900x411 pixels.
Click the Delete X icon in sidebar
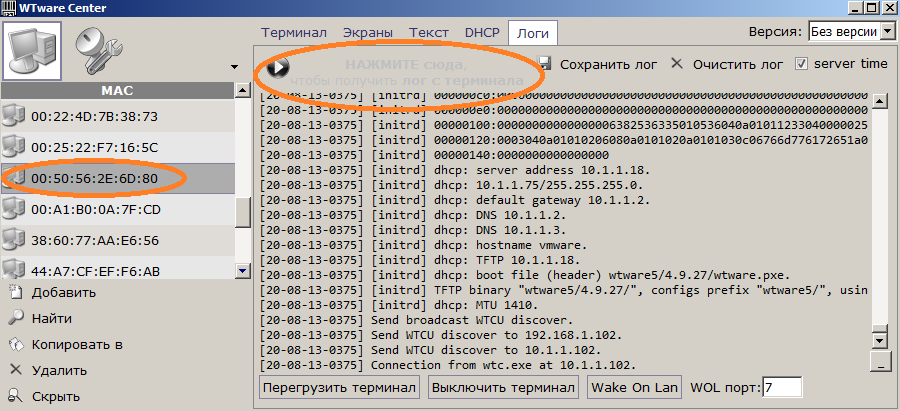click(15, 370)
